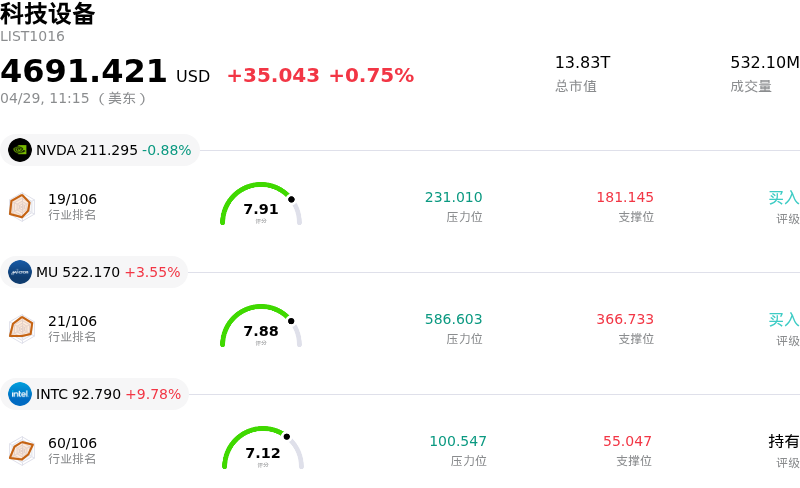Click the 科技设备 sector title
Screen dimensions: 800x488
48,14
